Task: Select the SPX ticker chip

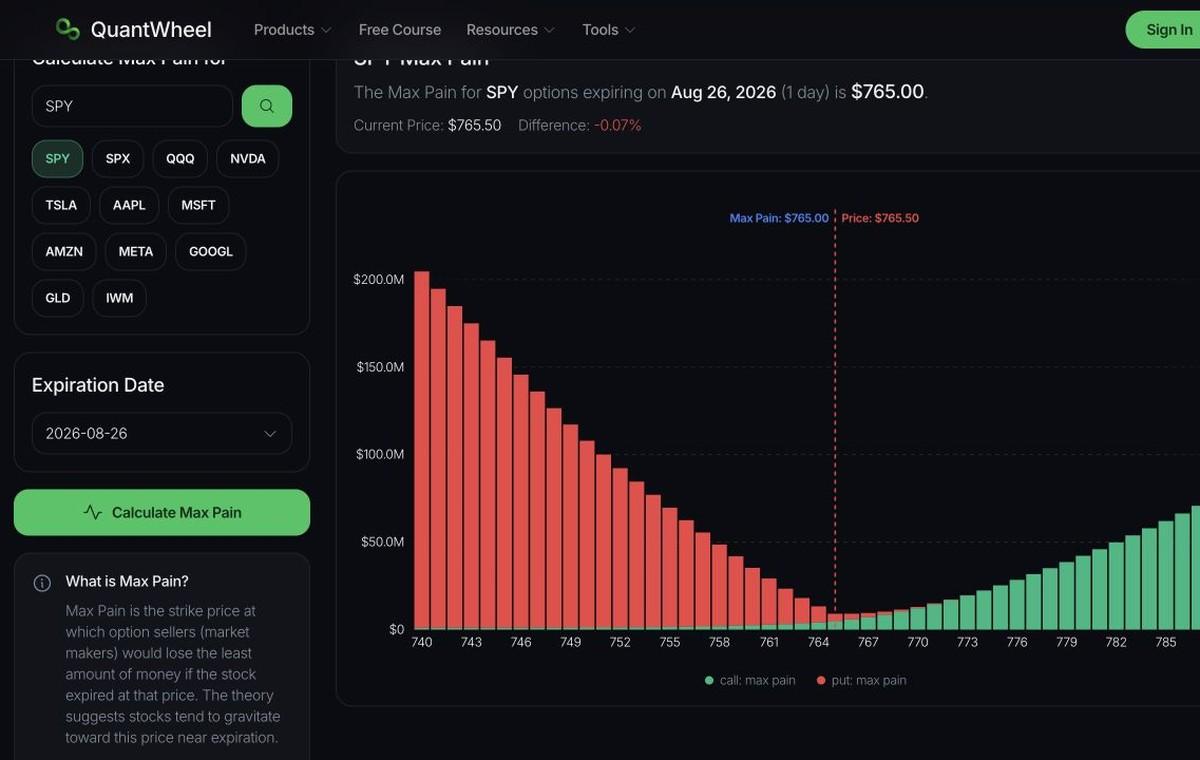Action: [x=118, y=159]
